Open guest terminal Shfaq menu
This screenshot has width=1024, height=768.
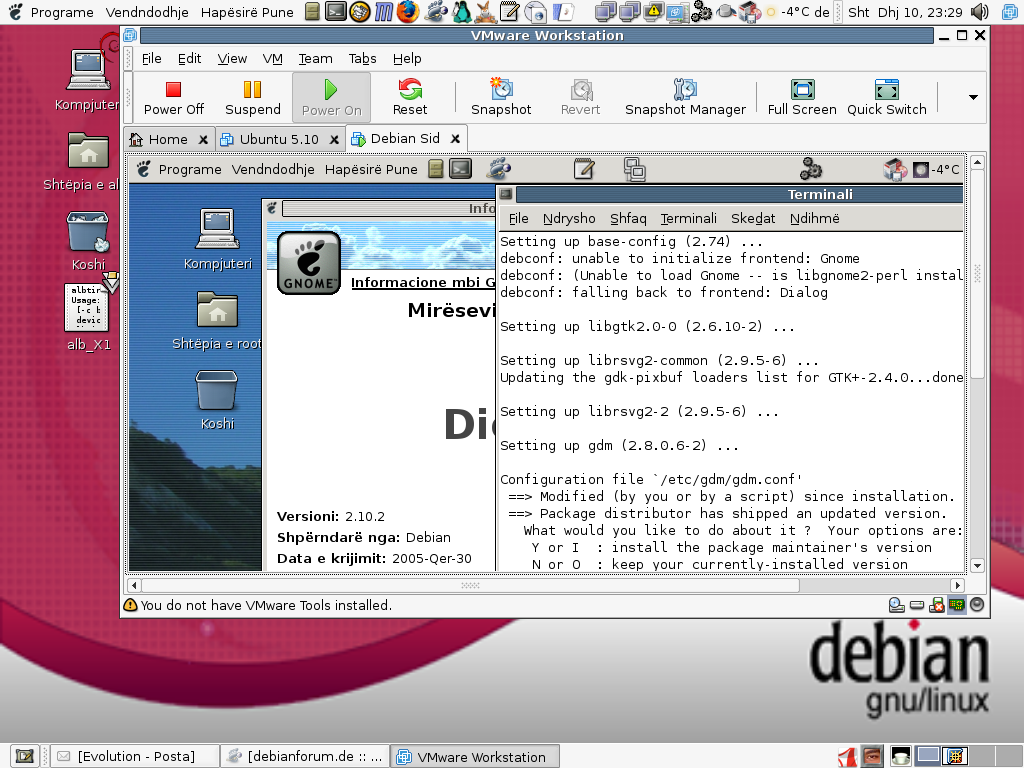[x=628, y=219]
